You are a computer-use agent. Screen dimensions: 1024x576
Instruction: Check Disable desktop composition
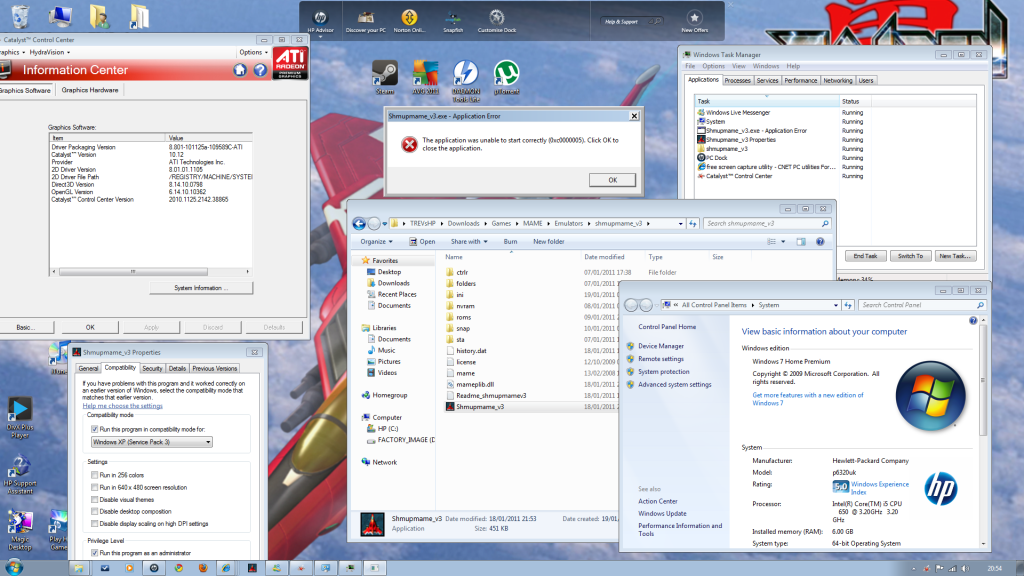tap(95, 511)
